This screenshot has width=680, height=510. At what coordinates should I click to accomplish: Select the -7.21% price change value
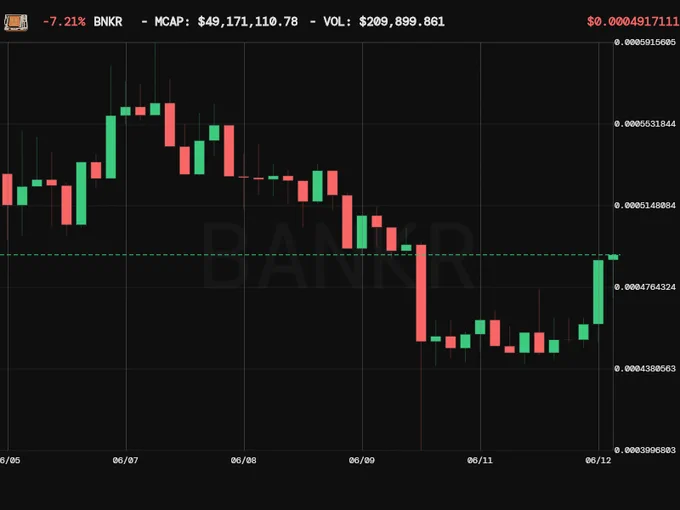coord(64,22)
